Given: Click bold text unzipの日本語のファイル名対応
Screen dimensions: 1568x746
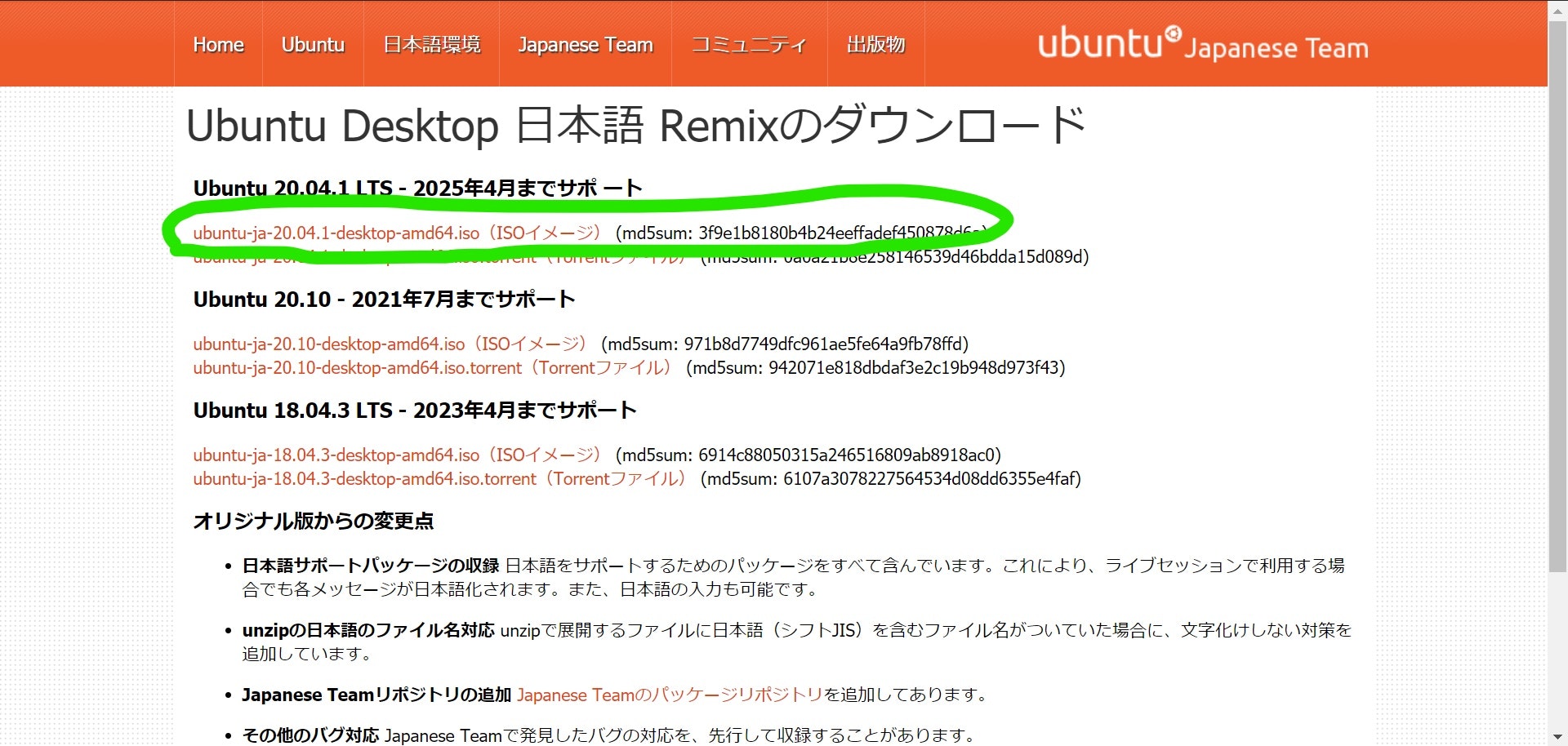Looking at the screenshot, I should [368, 630].
